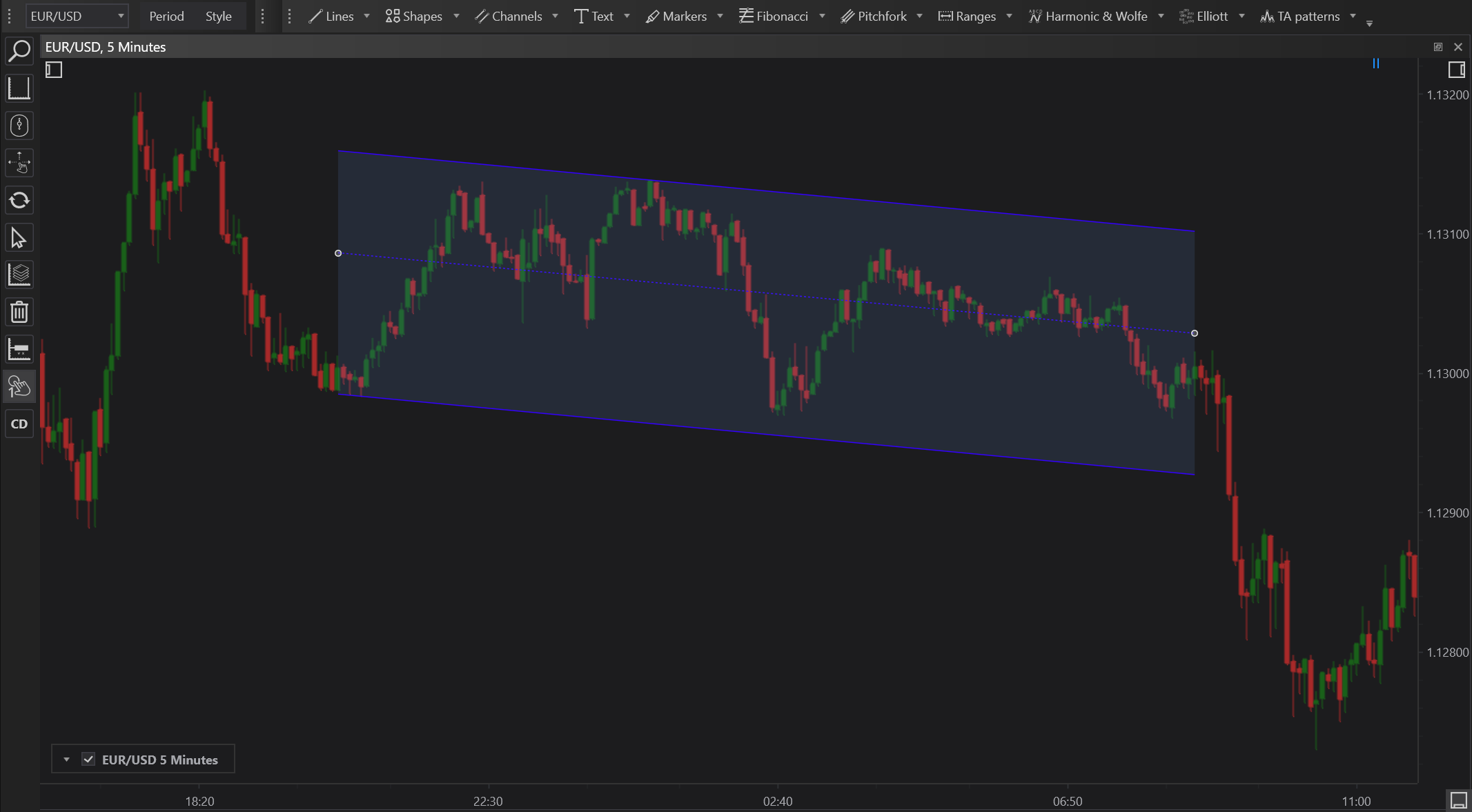The width and height of the screenshot is (1472, 812).
Task: Toggle the left panel visibility icon
Action: [x=54, y=70]
